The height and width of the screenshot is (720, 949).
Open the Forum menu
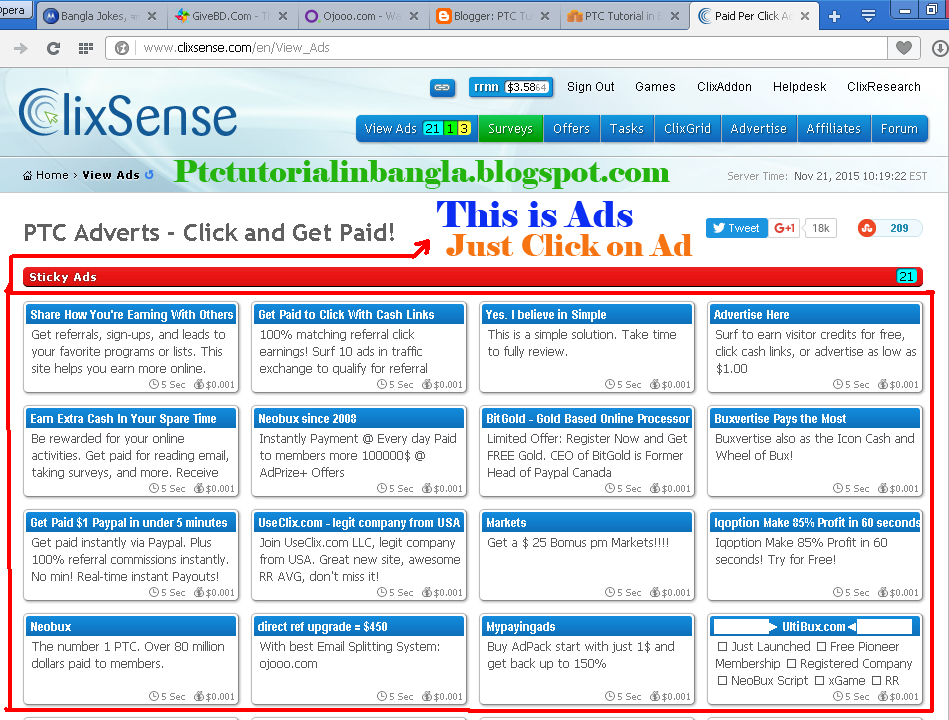(x=899, y=129)
